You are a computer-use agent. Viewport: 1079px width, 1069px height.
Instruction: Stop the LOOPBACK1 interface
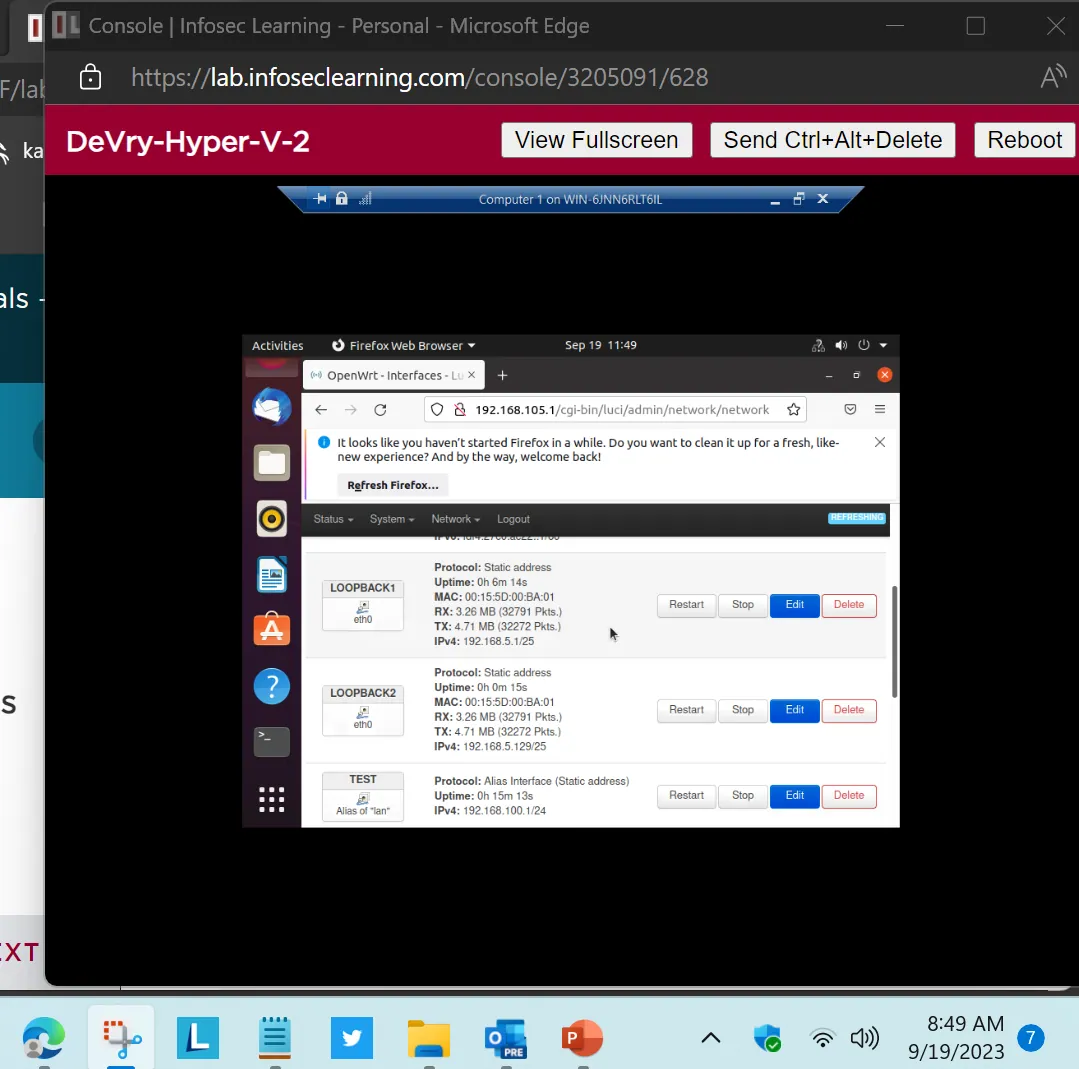point(743,605)
